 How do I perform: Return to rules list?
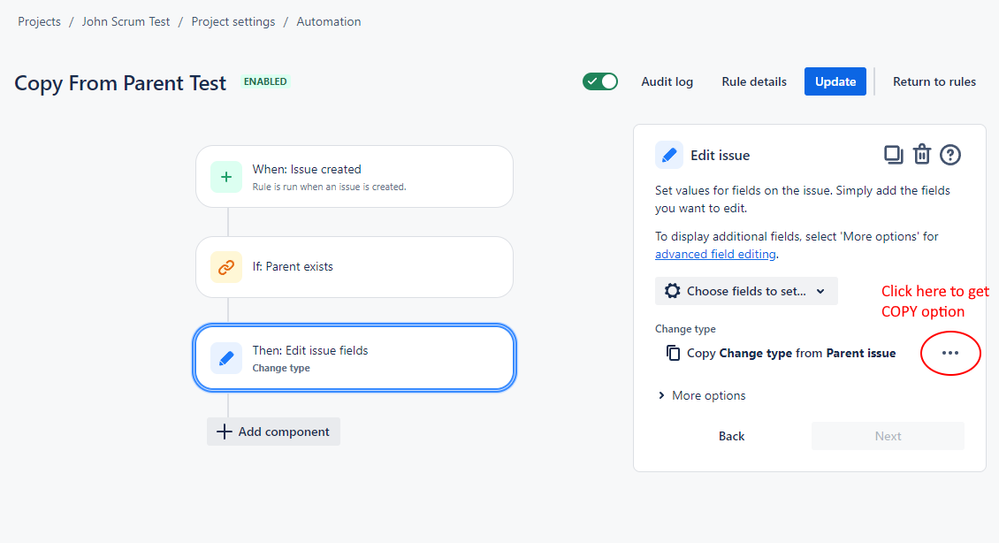click(934, 82)
